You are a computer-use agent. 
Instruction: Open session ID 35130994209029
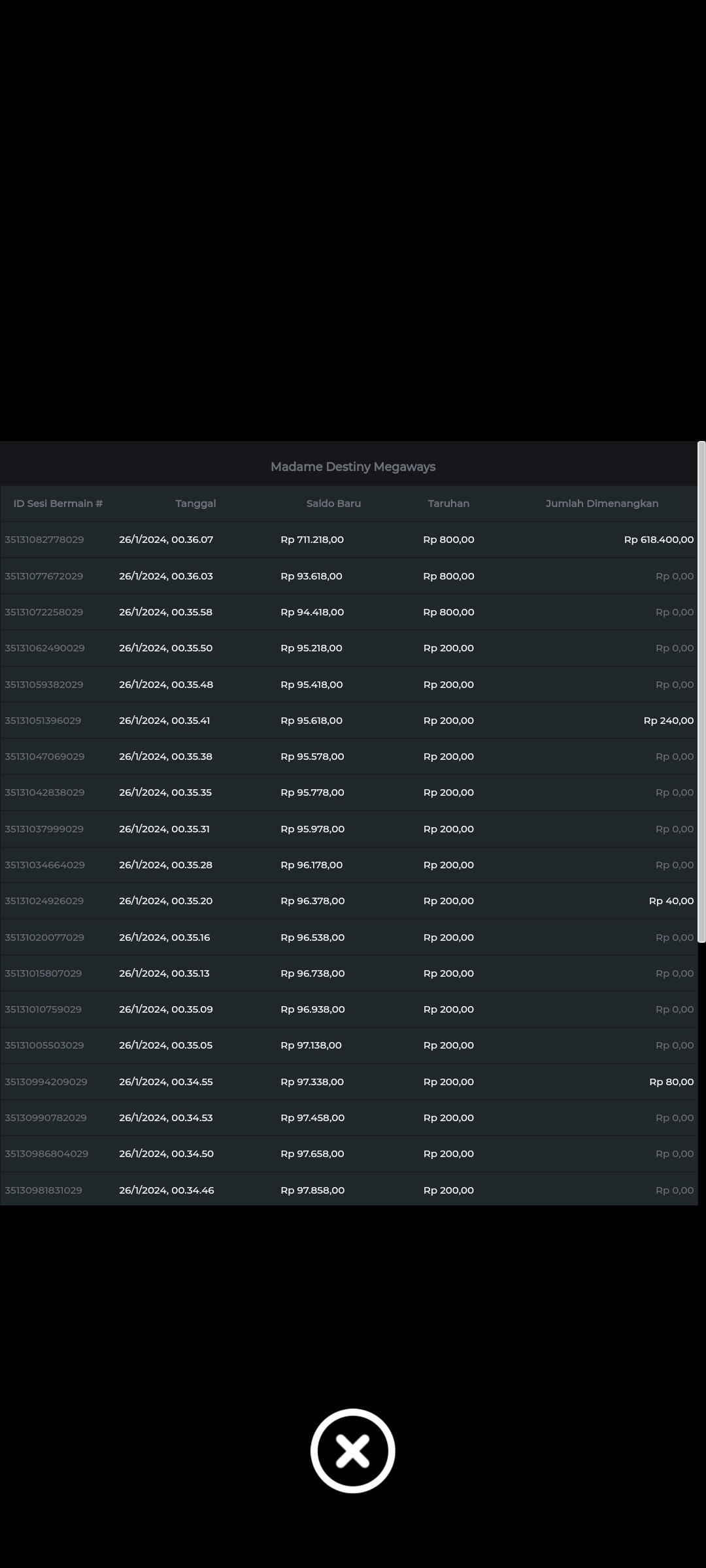[x=46, y=1082]
